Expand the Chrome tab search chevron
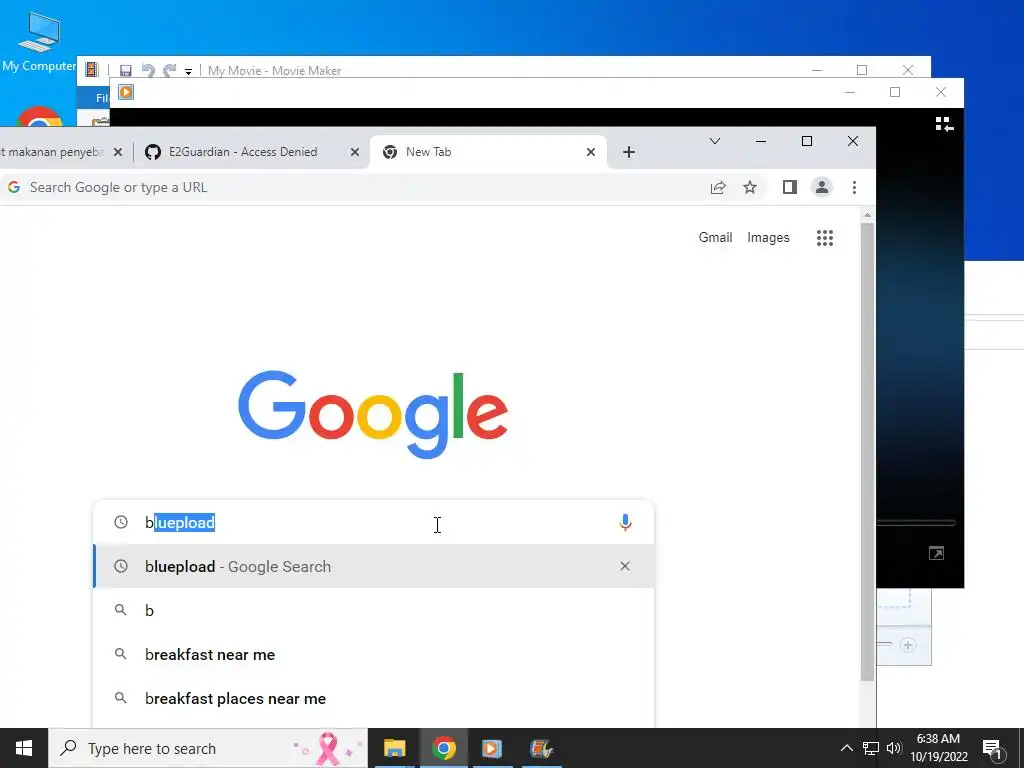The width and height of the screenshot is (1024, 768). click(715, 141)
